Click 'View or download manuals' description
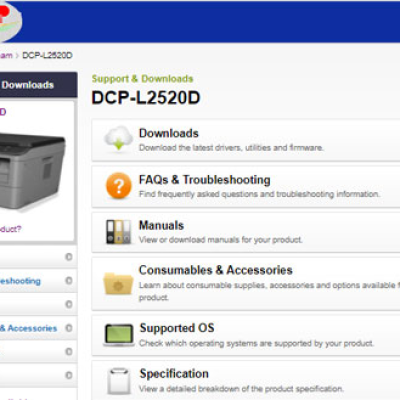The height and width of the screenshot is (400, 400). click(x=220, y=240)
